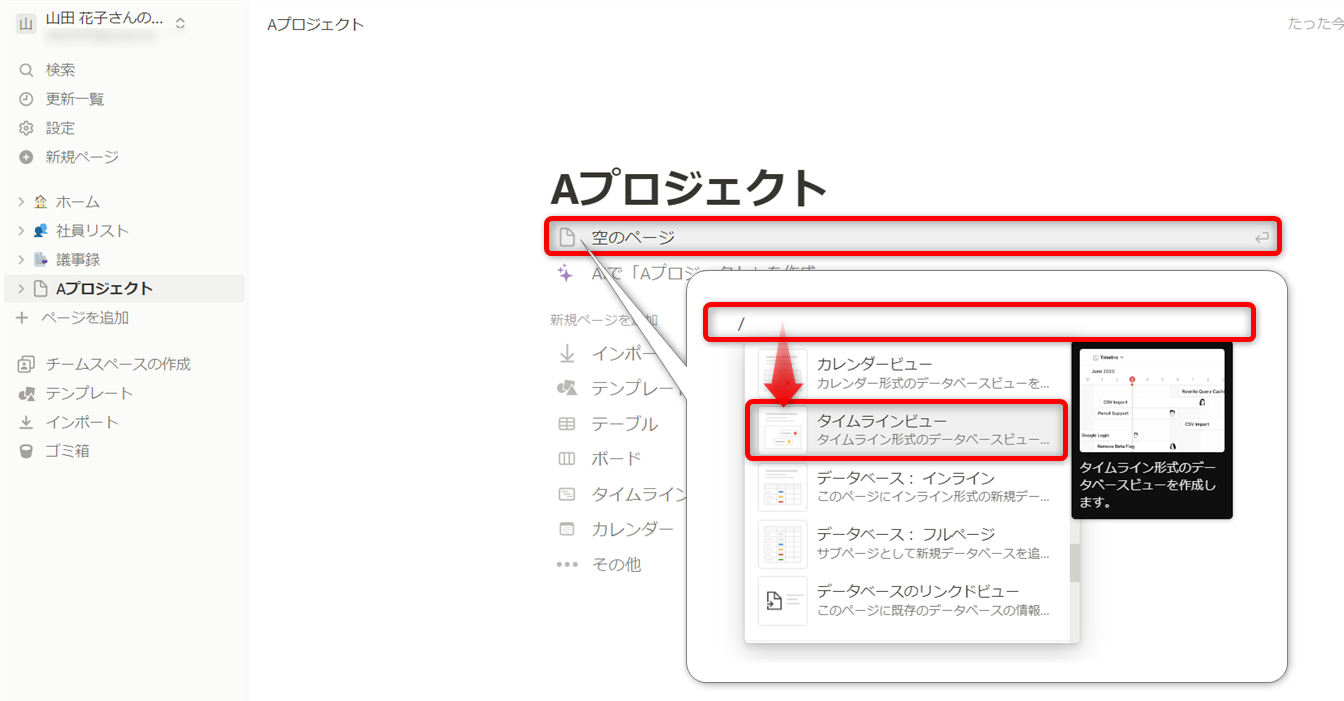Click the ボード columns icon
1344x701 pixels.
(x=567, y=459)
